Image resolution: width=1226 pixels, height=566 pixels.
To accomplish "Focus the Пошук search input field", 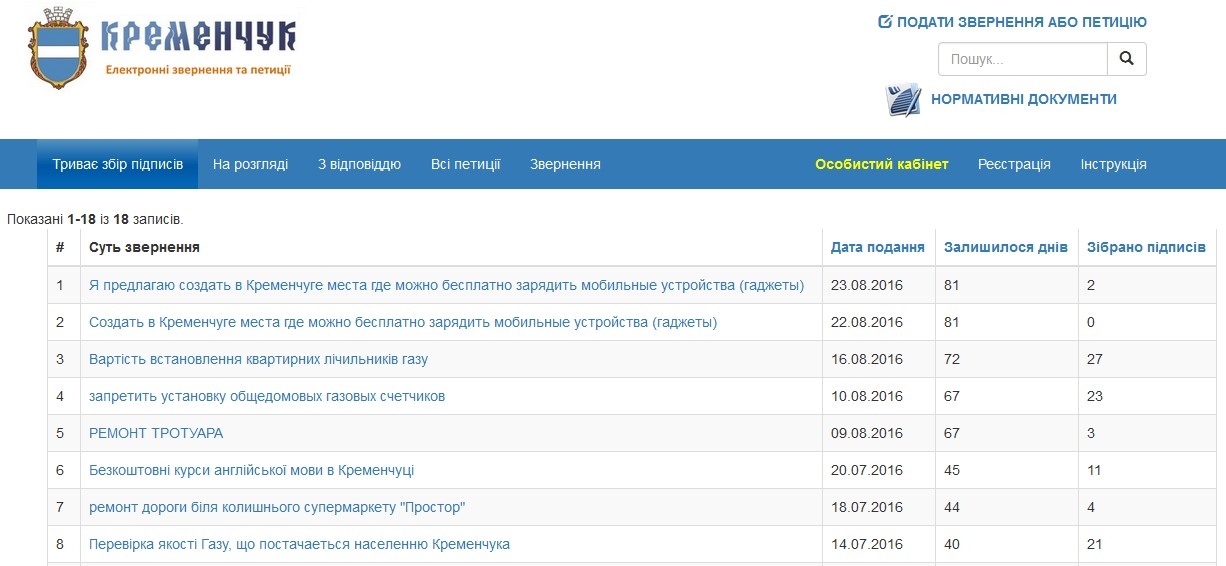I will coord(1022,59).
